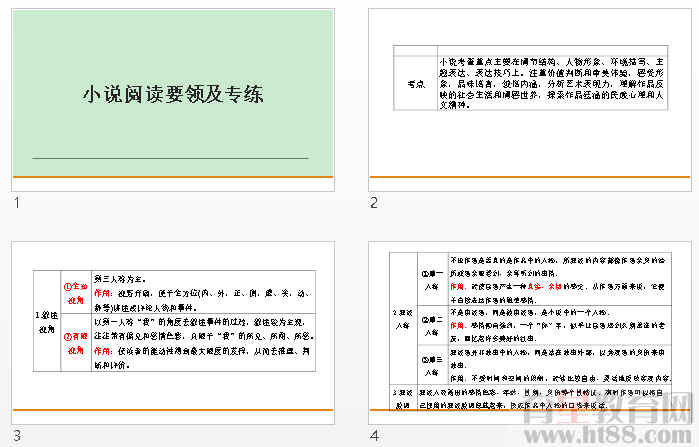Click the red '①全知视角' cell

pos(74,292)
